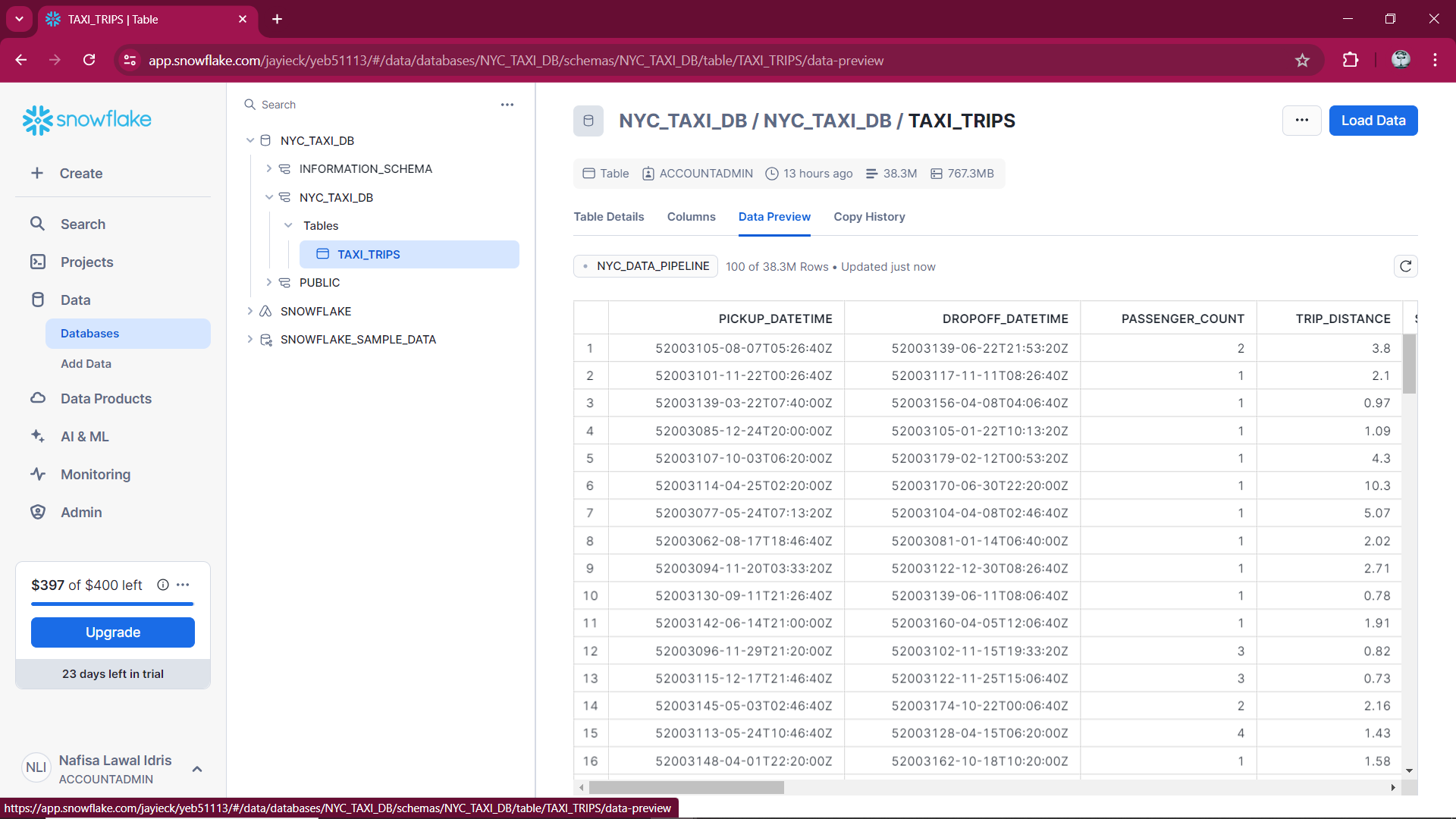Click the vertical scrollbar thumb of table
Viewport: 1456px width, 819px height.
pyautogui.click(x=1409, y=364)
